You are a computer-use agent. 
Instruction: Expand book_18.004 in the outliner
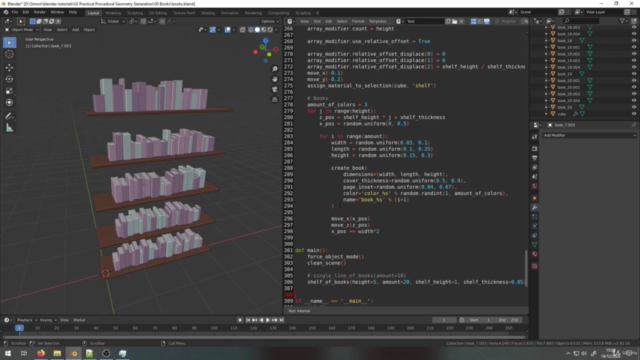tap(546, 34)
